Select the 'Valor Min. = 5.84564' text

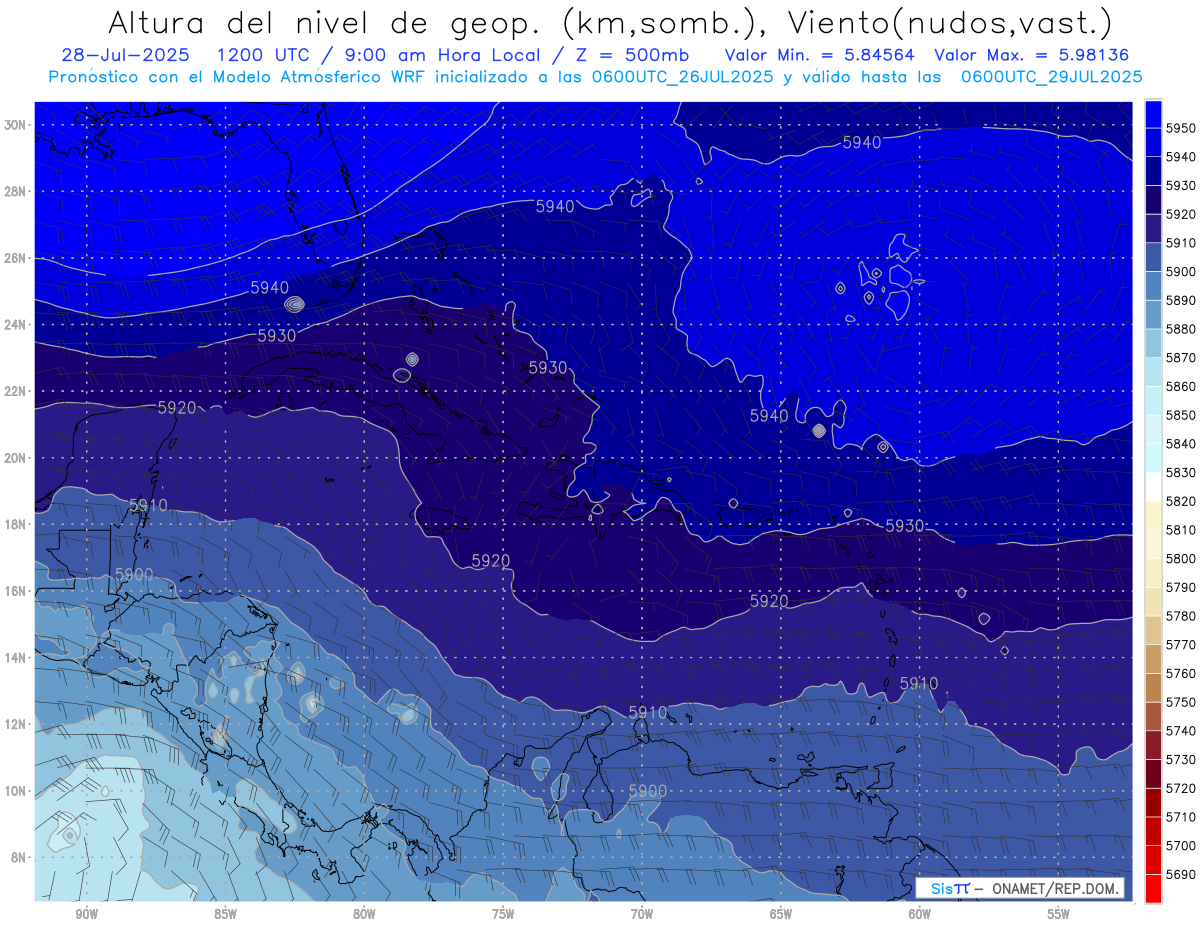[x=821, y=56]
